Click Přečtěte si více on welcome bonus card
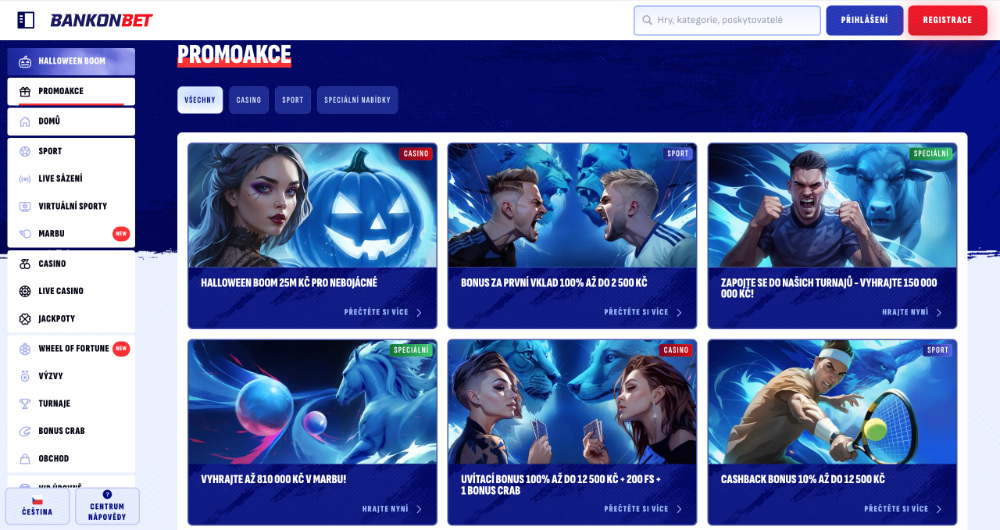 636,509
